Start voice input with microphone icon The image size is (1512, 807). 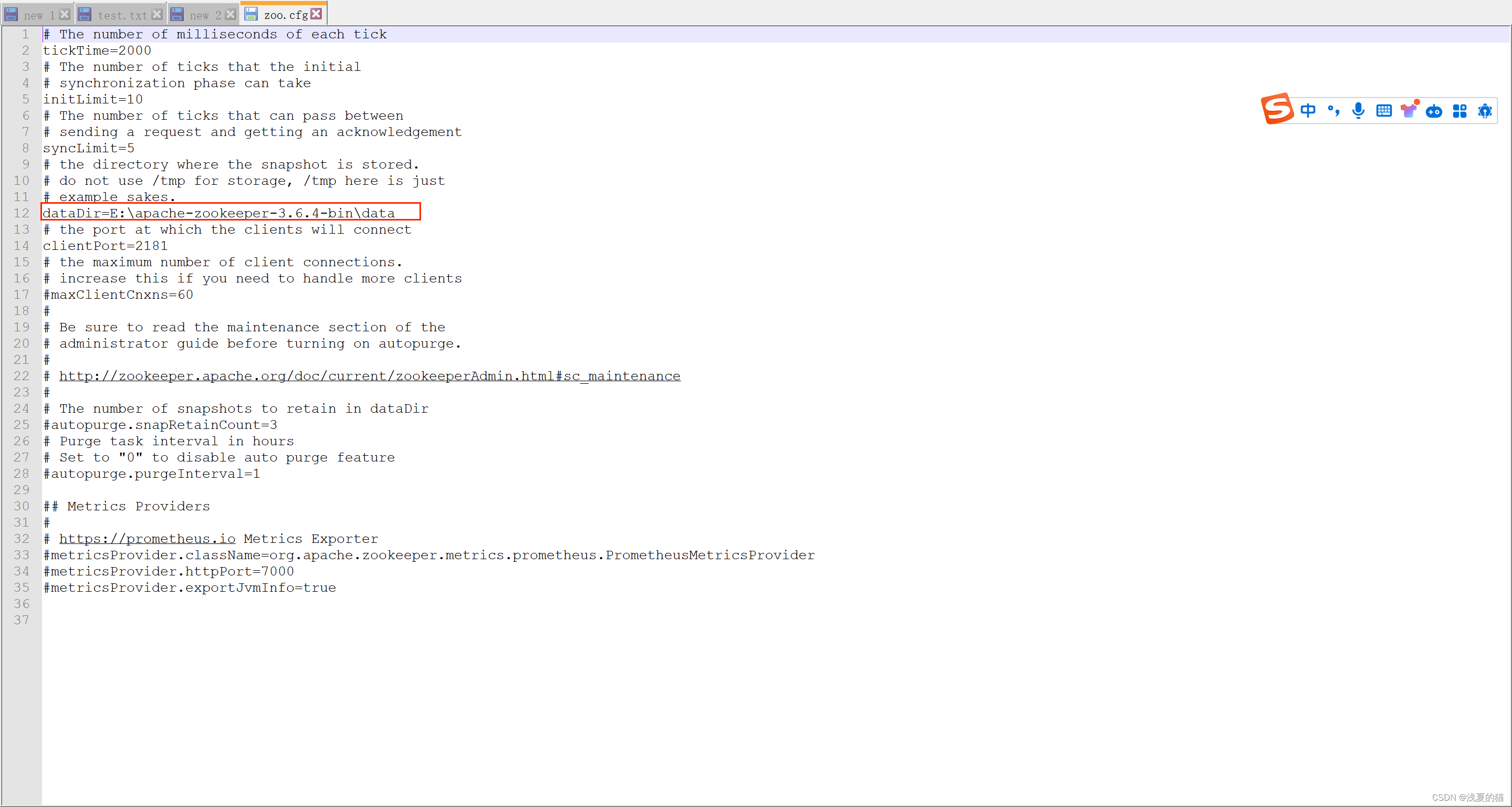(x=1358, y=110)
